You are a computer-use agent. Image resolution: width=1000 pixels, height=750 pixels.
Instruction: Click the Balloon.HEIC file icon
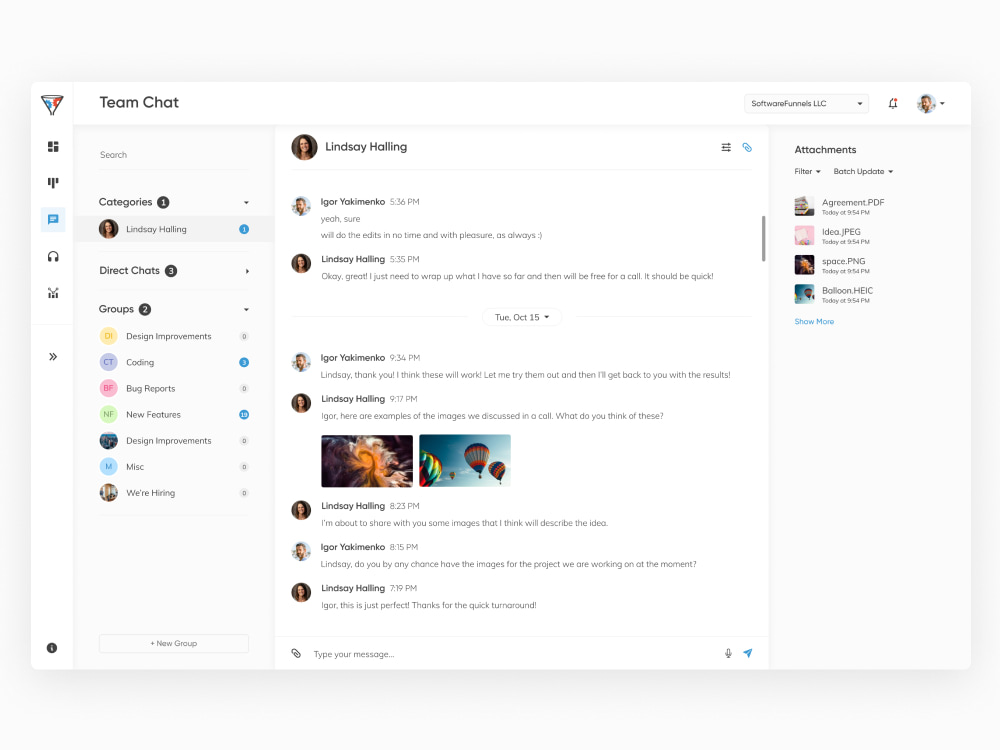point(804,294)
